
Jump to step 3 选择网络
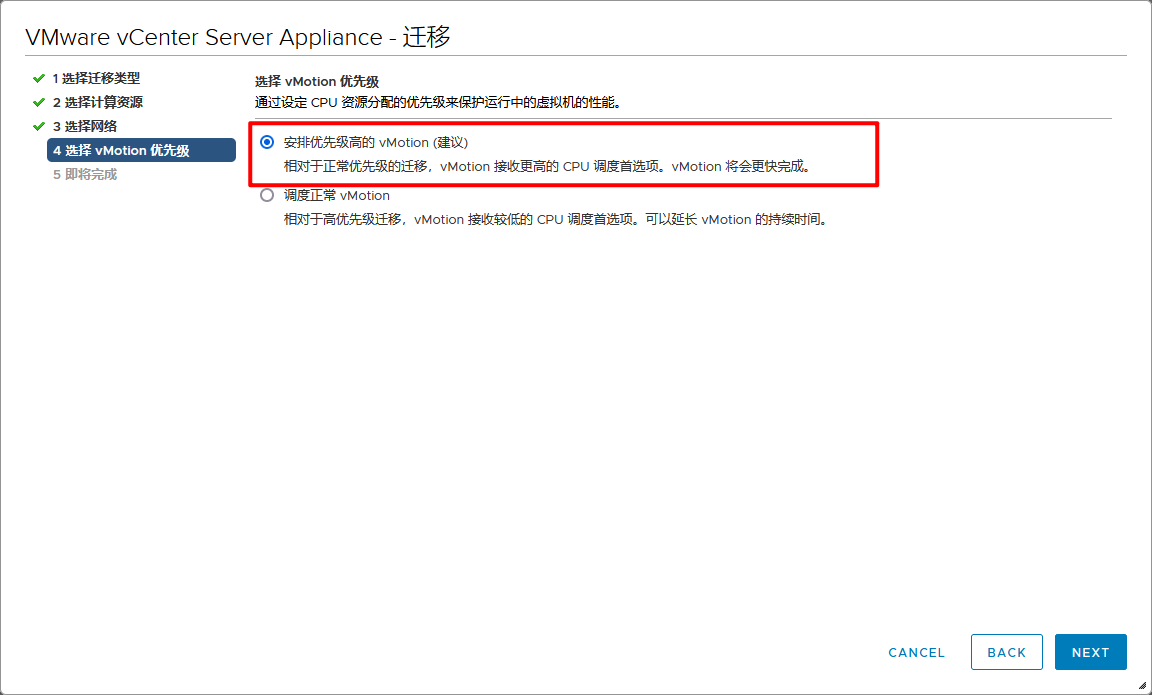pos(85,126)
